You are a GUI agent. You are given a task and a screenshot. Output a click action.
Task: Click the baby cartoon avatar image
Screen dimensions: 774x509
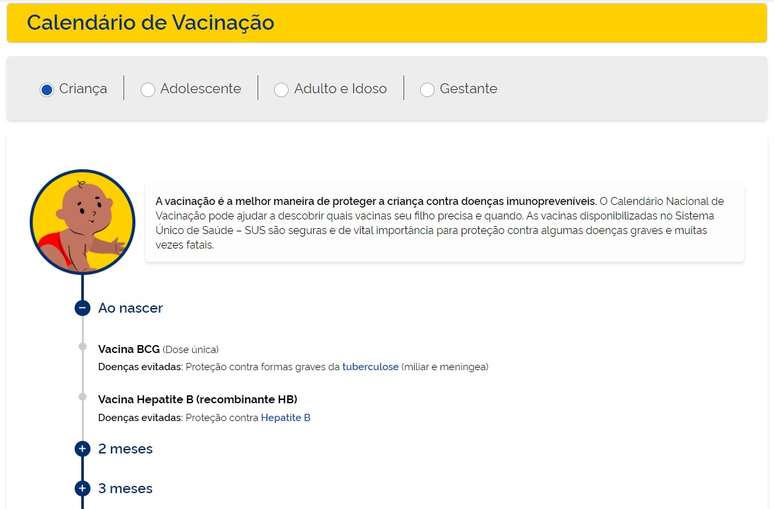(x=82, y=222)
